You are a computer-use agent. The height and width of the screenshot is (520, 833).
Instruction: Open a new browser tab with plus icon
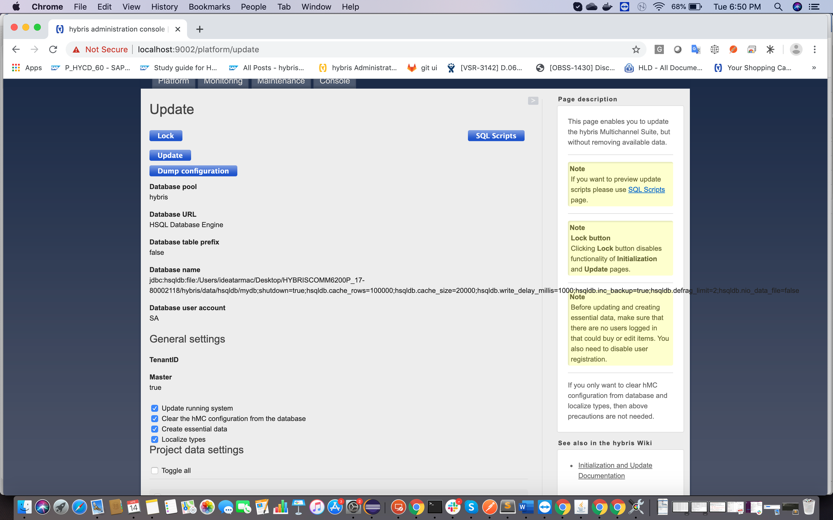(199, 29)
